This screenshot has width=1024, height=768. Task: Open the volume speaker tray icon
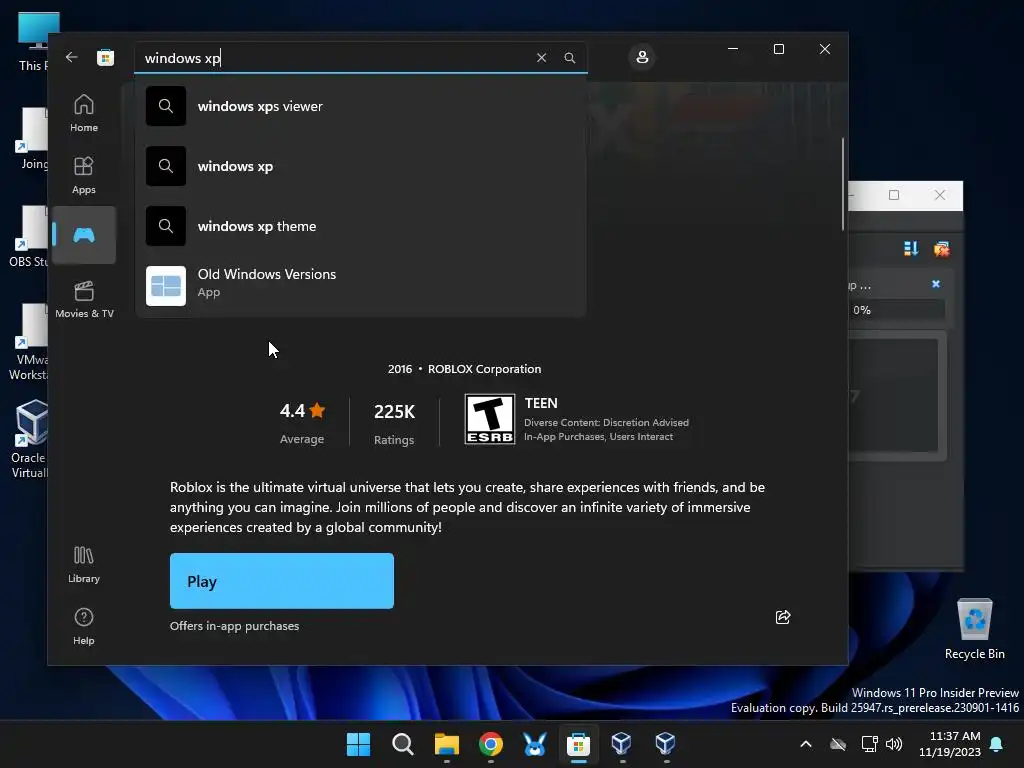pyautogui.click(x=894, y=744)
